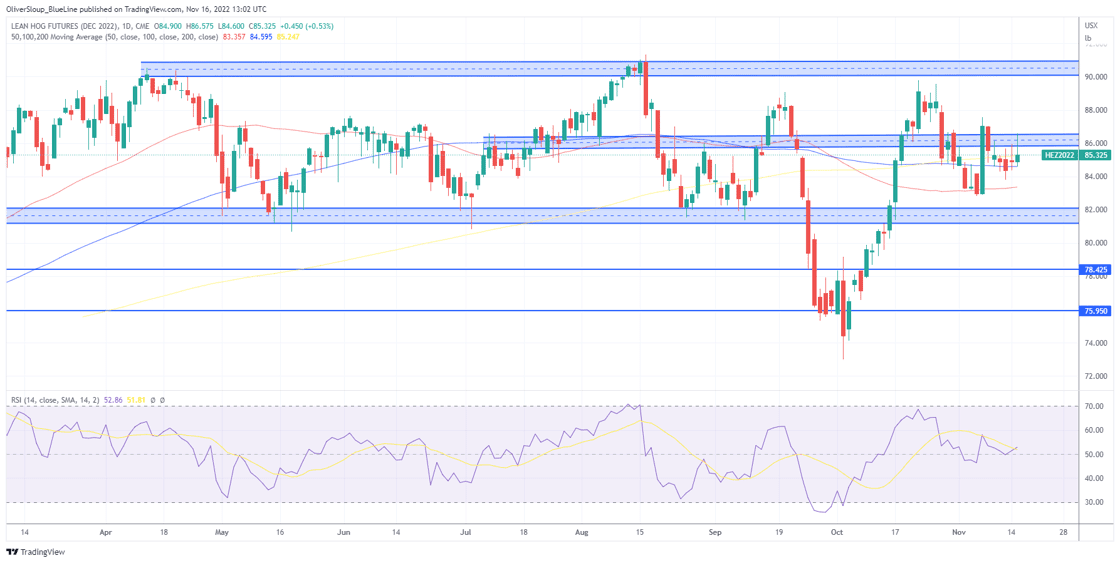Click the 90.000 price axis label
This screenshot has height=563, width=1120.
click(1095, 76)
